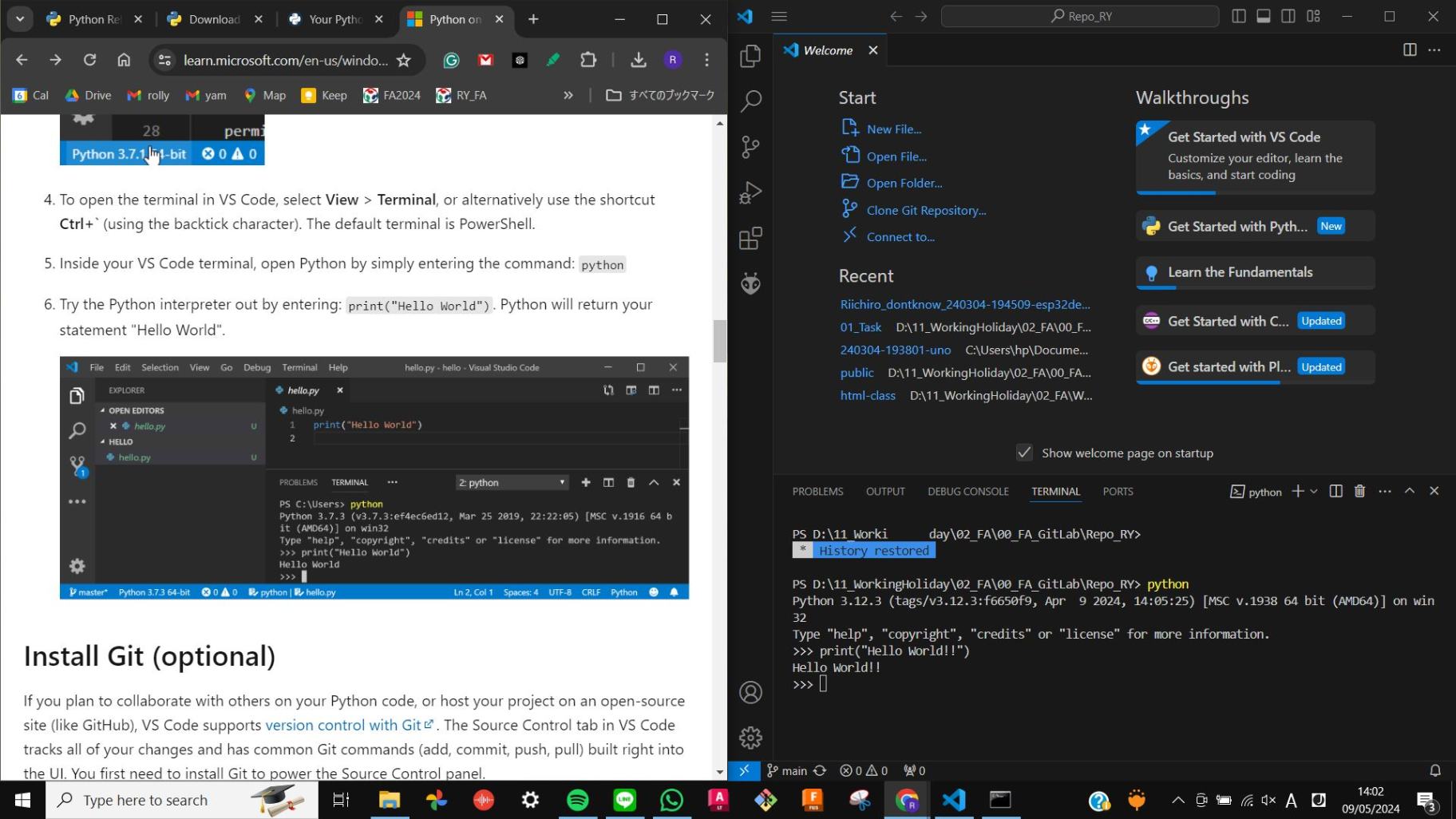The width and height of the screenshot is (1456, 819).
Task: Reload the page in Chrome
Action: pos(89,60)
